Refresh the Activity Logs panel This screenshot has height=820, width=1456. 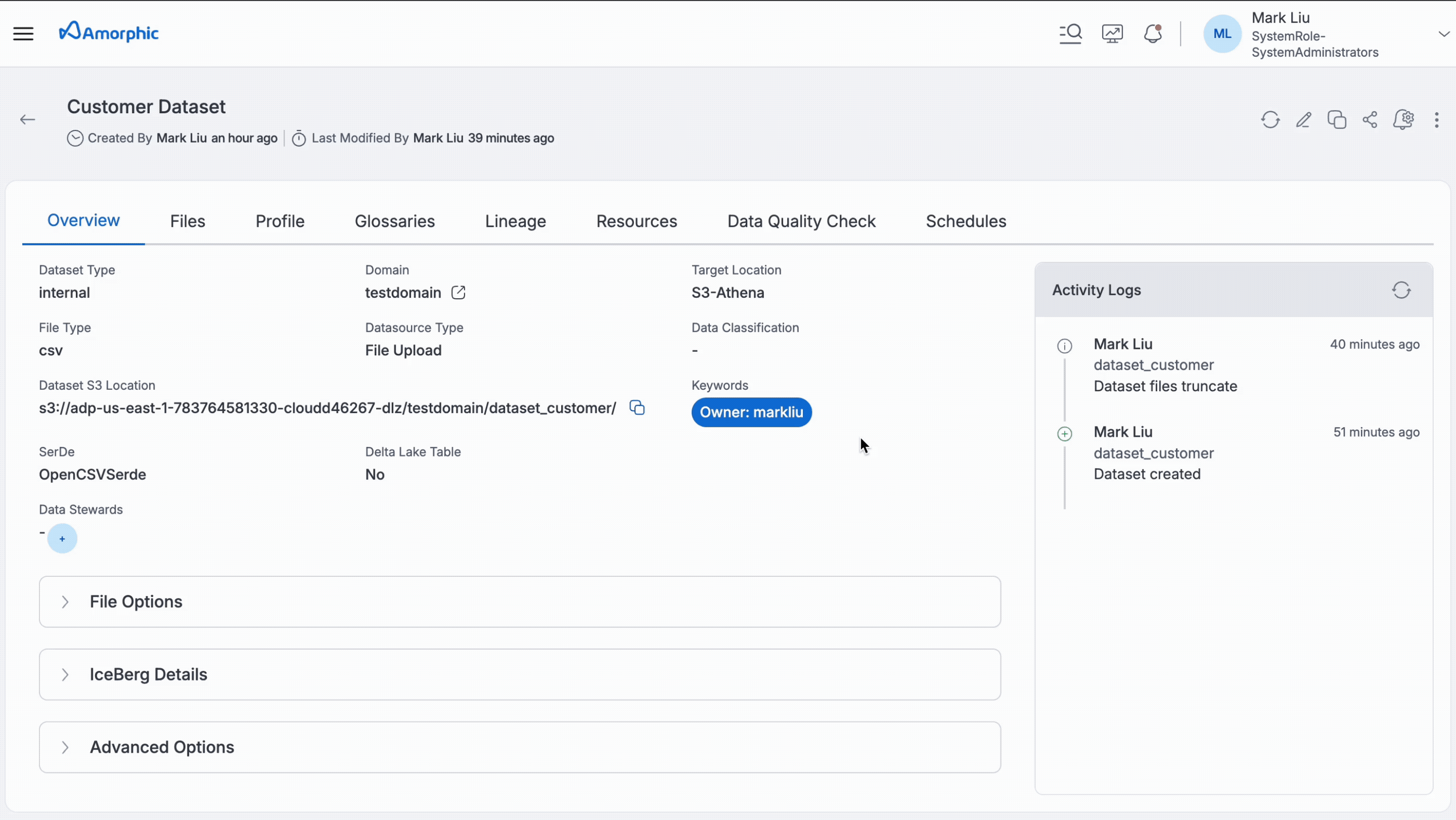point(1402,290)
